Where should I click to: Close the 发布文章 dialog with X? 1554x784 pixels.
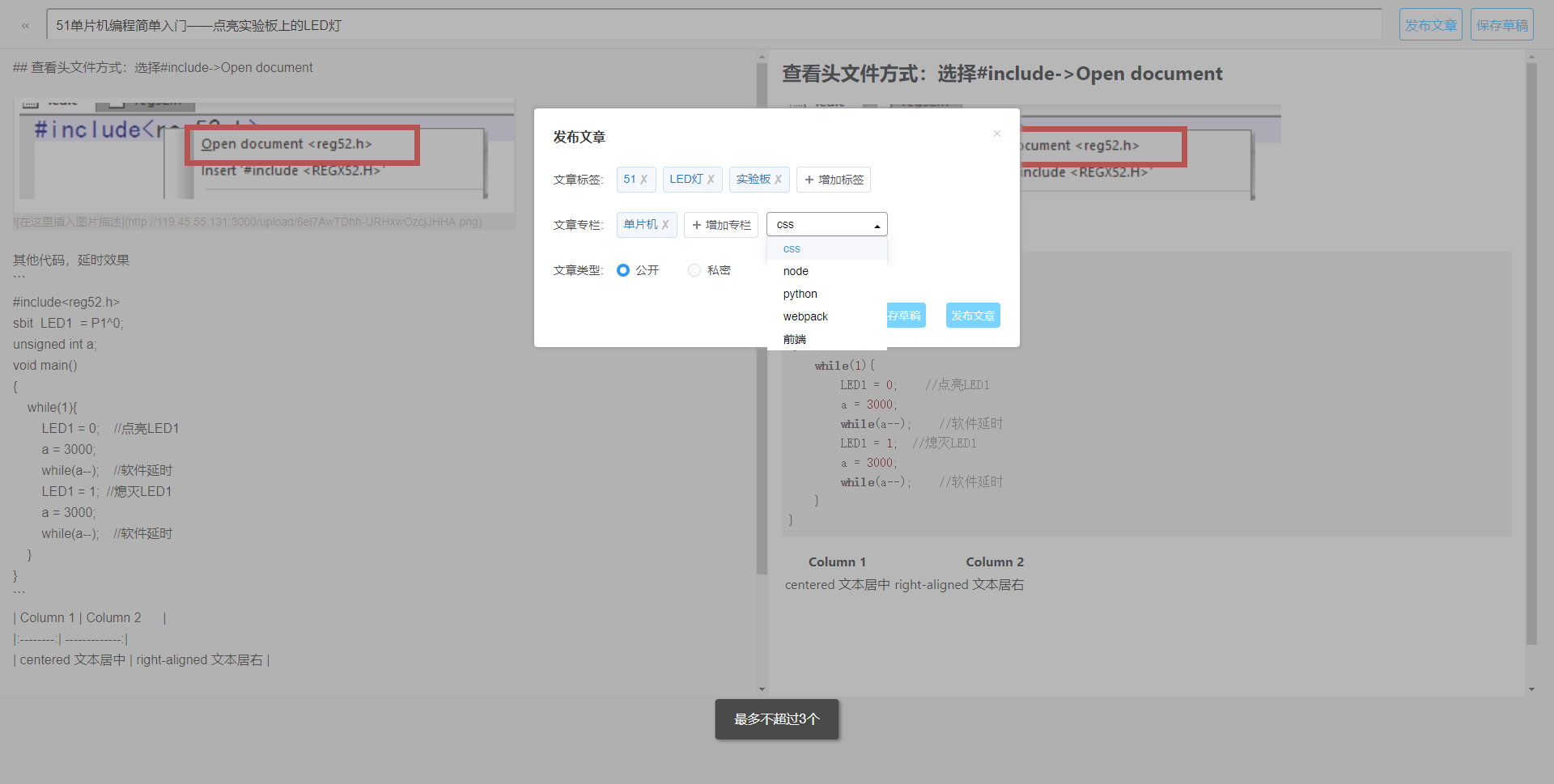(997, 133)
